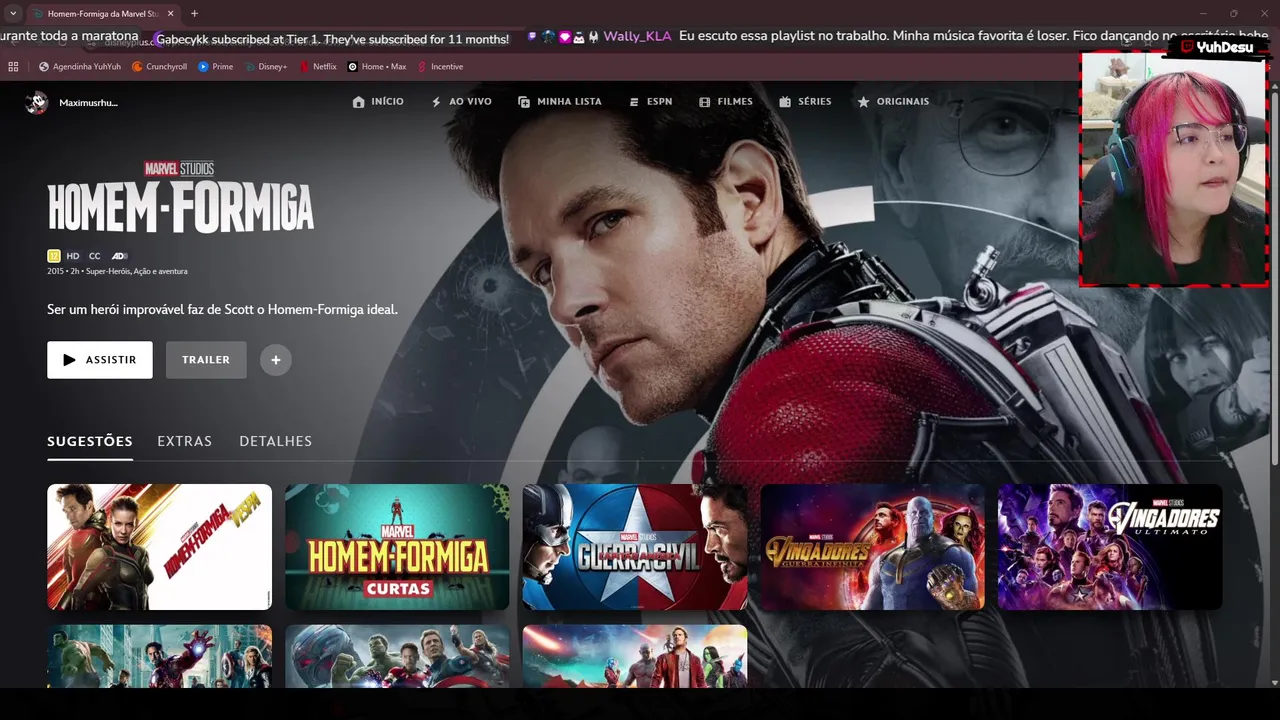
Task: Open Capitão América Guerra Civil thumbnail
Action: coord(635,547)
